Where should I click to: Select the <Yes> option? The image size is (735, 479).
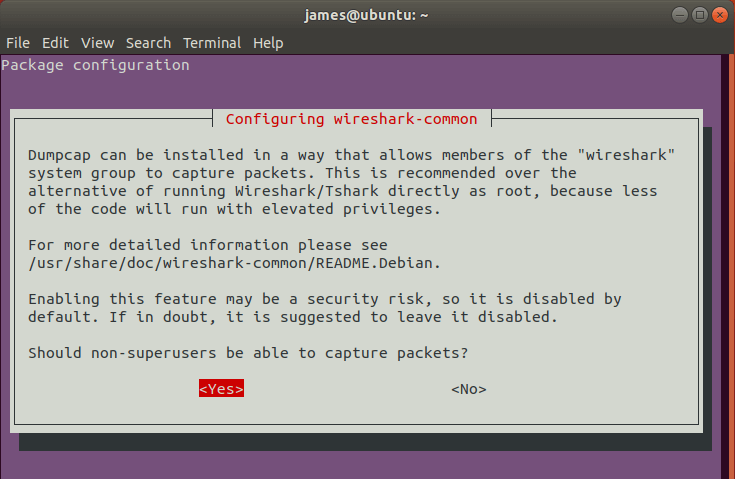221,389
